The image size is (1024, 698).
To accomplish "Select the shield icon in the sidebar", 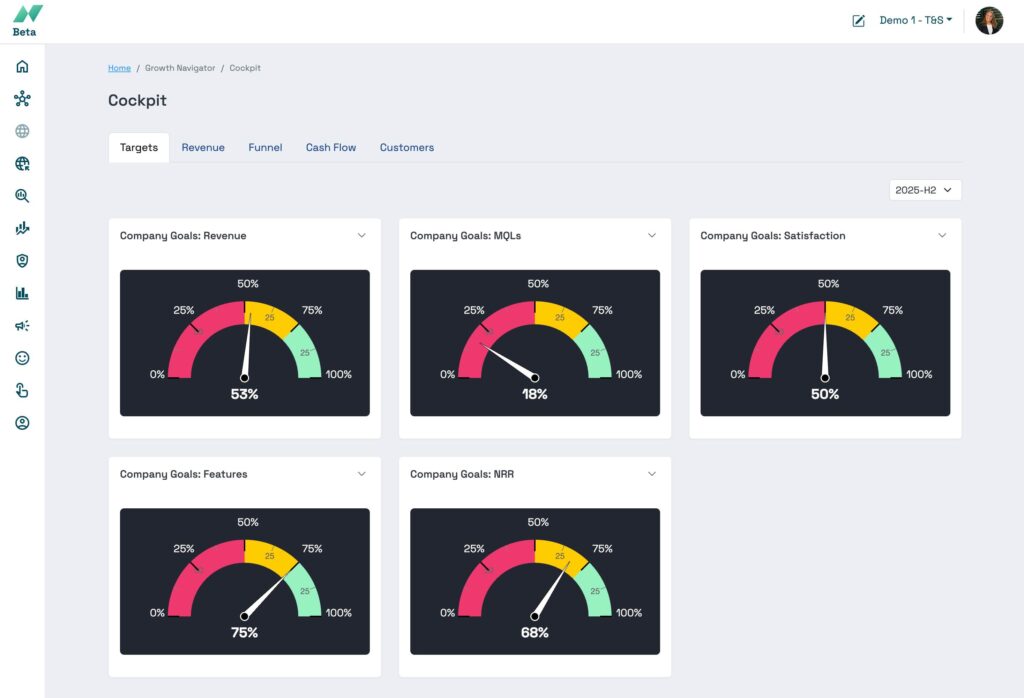I will pyautogui.click(x=22, y=261).
